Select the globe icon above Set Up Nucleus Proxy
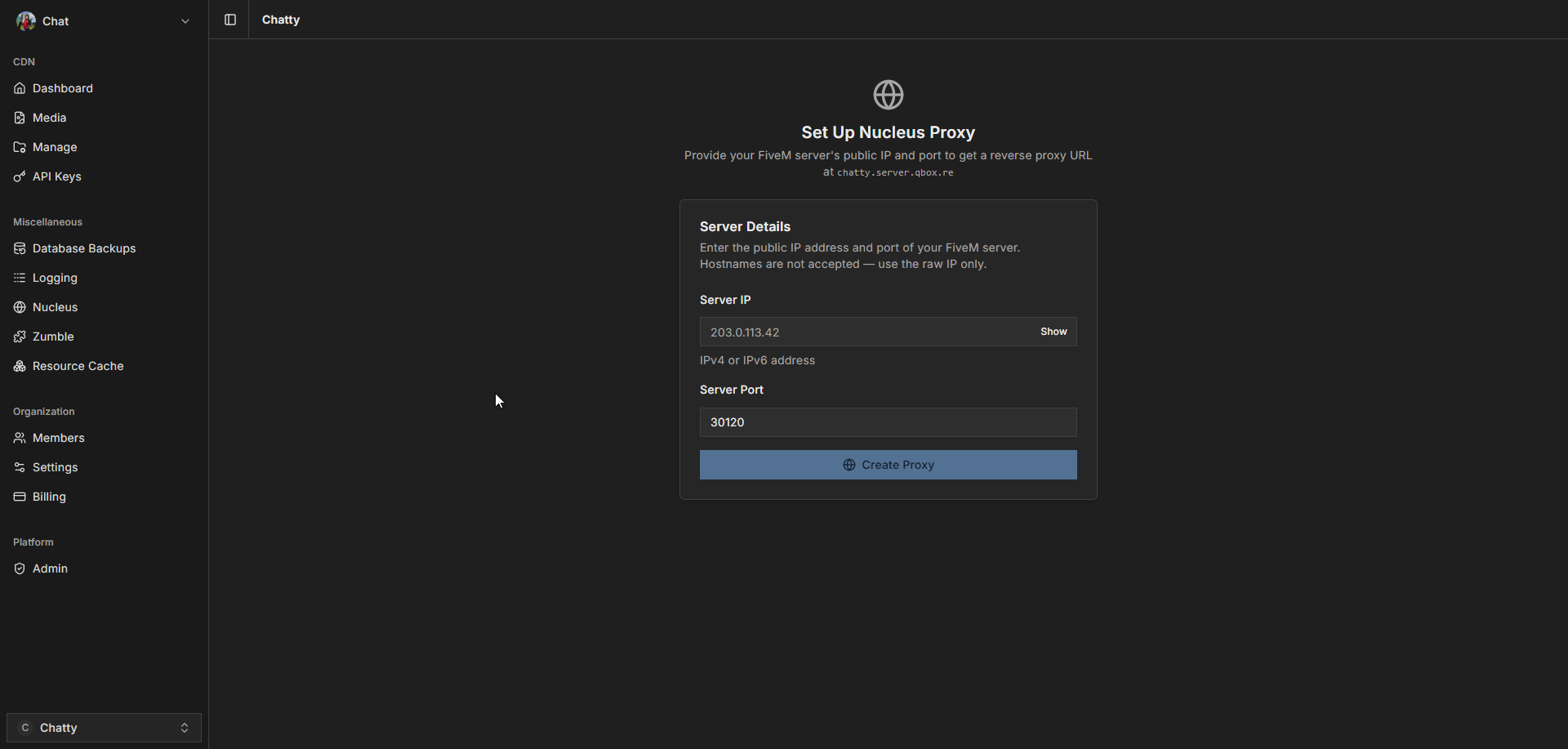The width and height of the screenshot is (1568, 749). click(x=889, y=94)
